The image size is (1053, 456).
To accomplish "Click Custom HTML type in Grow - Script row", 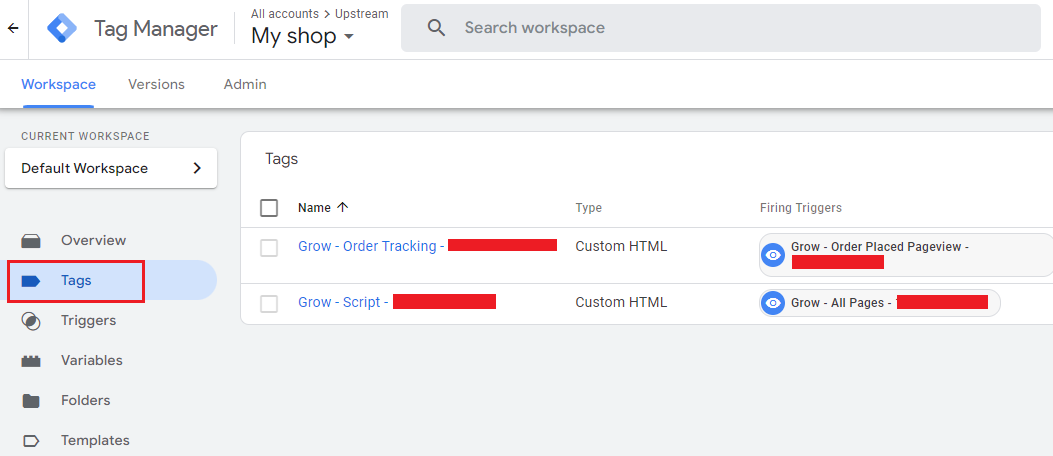I will click(x=621, y=302).
